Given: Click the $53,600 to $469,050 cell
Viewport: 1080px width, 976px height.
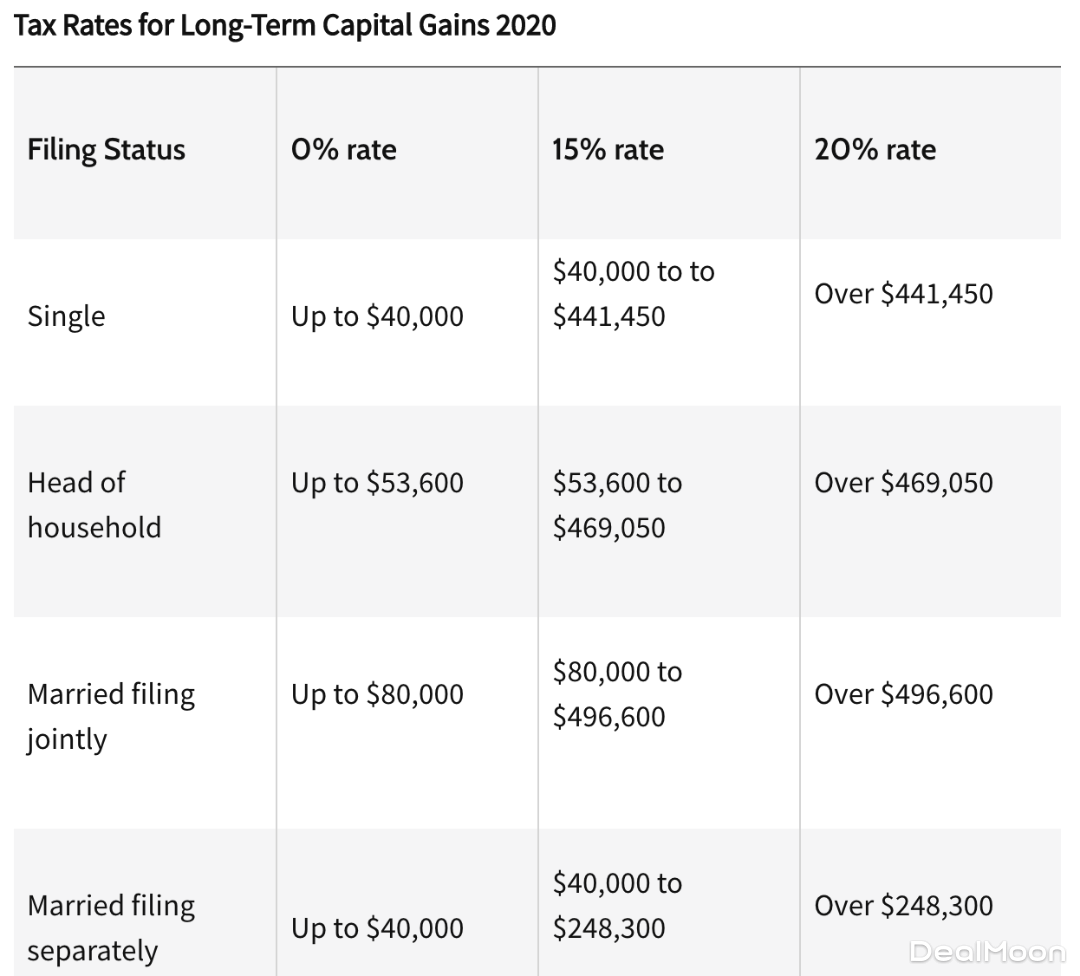Looking at the screenshot, I should coord(617,505).
